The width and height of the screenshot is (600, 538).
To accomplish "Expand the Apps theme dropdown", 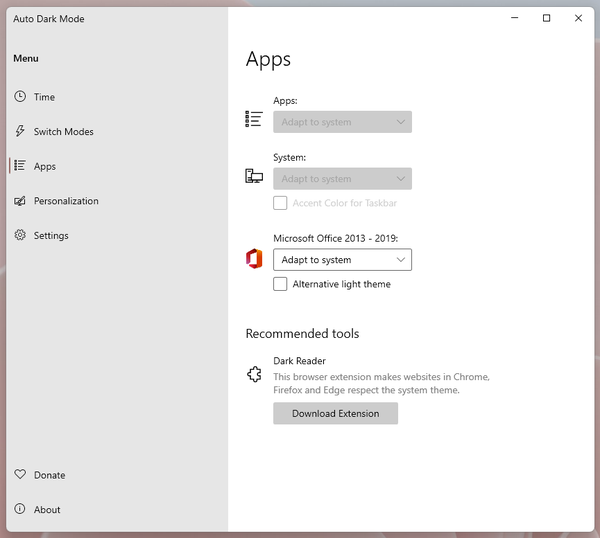I will [342, 122].
